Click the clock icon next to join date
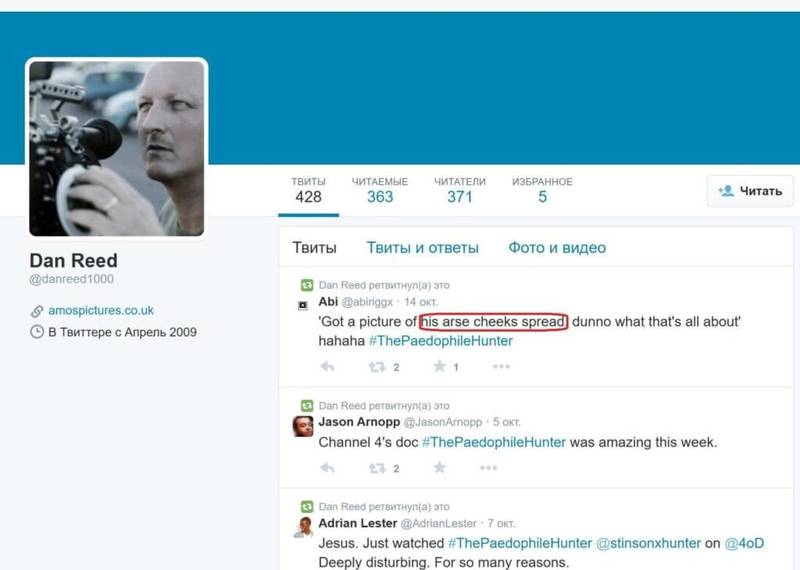800x570 pixels. click(37, 332)
